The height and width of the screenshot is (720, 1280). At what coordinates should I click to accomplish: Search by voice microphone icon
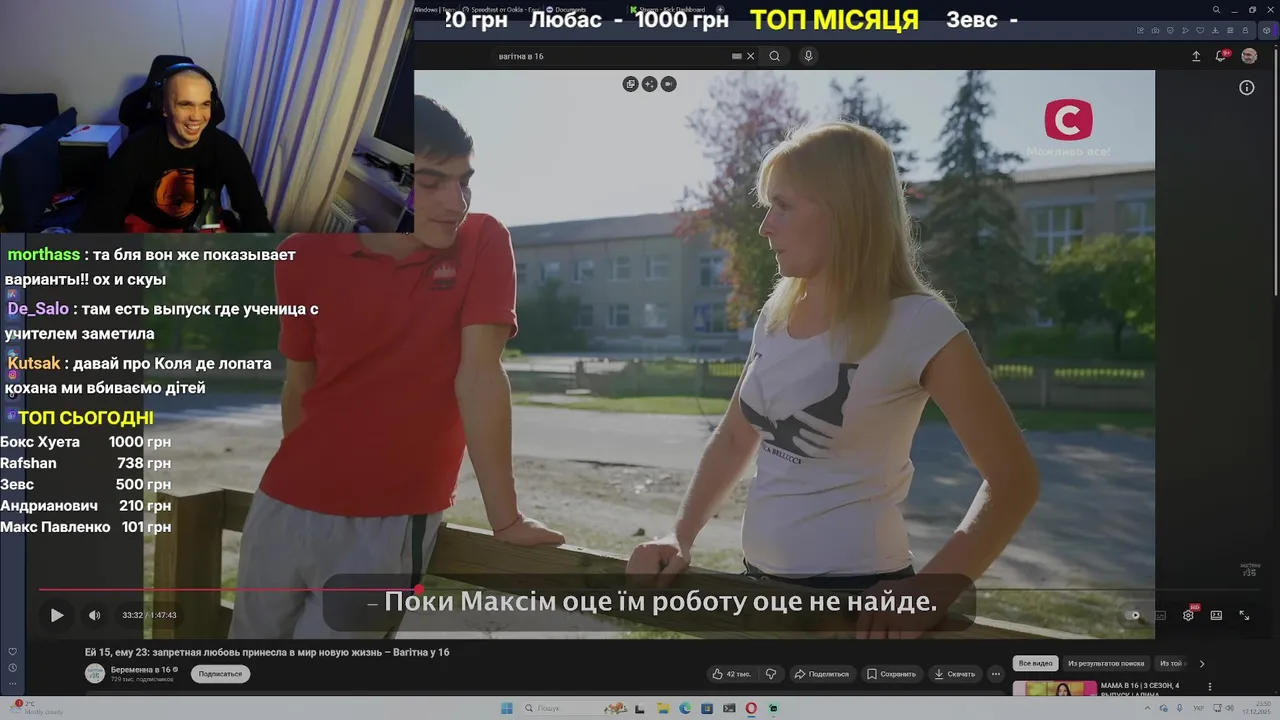[x=808, y=56]
